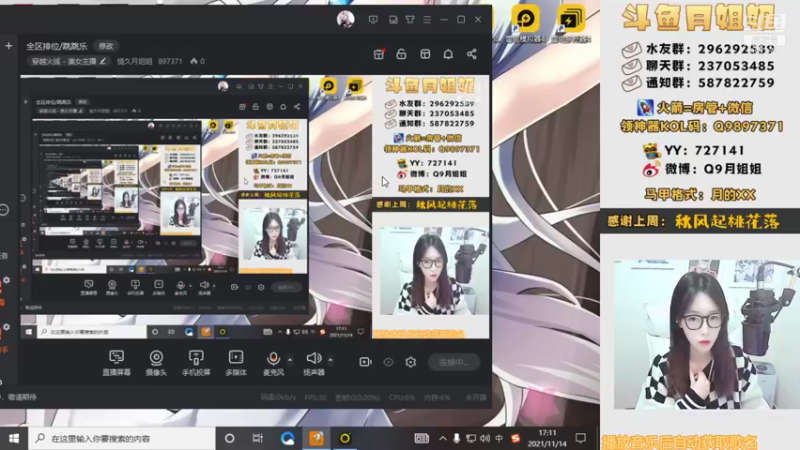The height and width of the screenshot is (450, 800).
Task: Open the left yellow circular-logo desktop shortcut
Action: 526,22
